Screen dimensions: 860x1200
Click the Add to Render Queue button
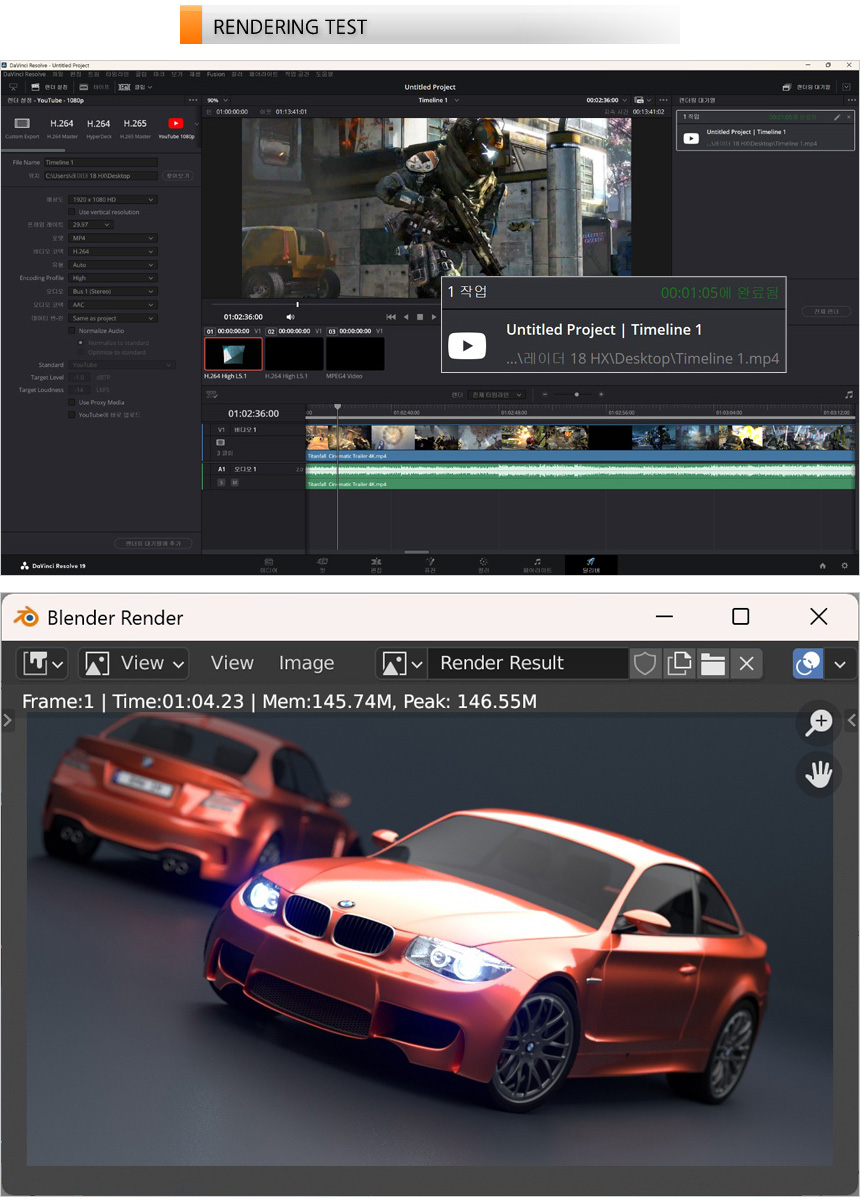152,543
